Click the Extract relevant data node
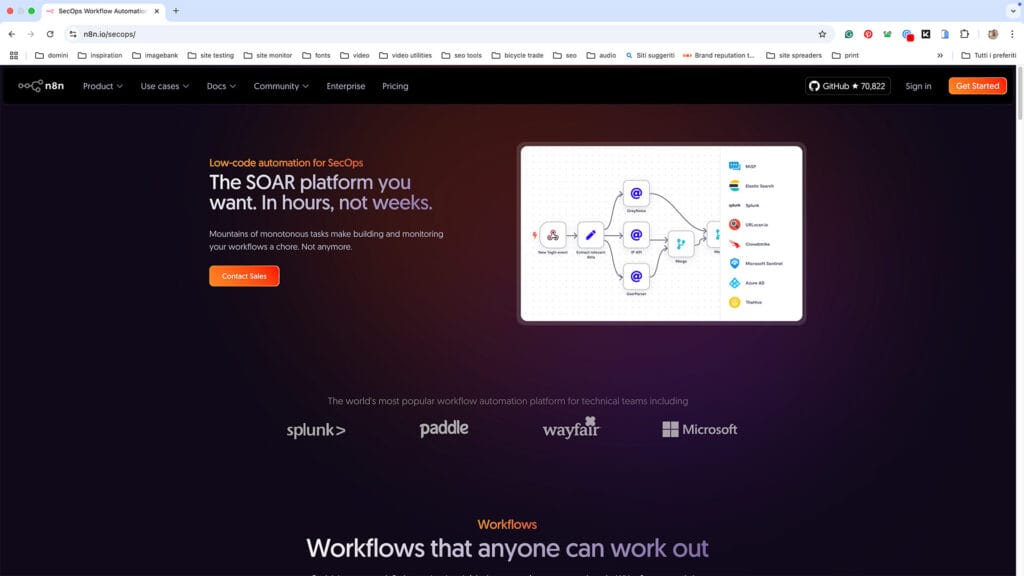The width and height of the screenshot is (1024, 576). tap(591, 235)
